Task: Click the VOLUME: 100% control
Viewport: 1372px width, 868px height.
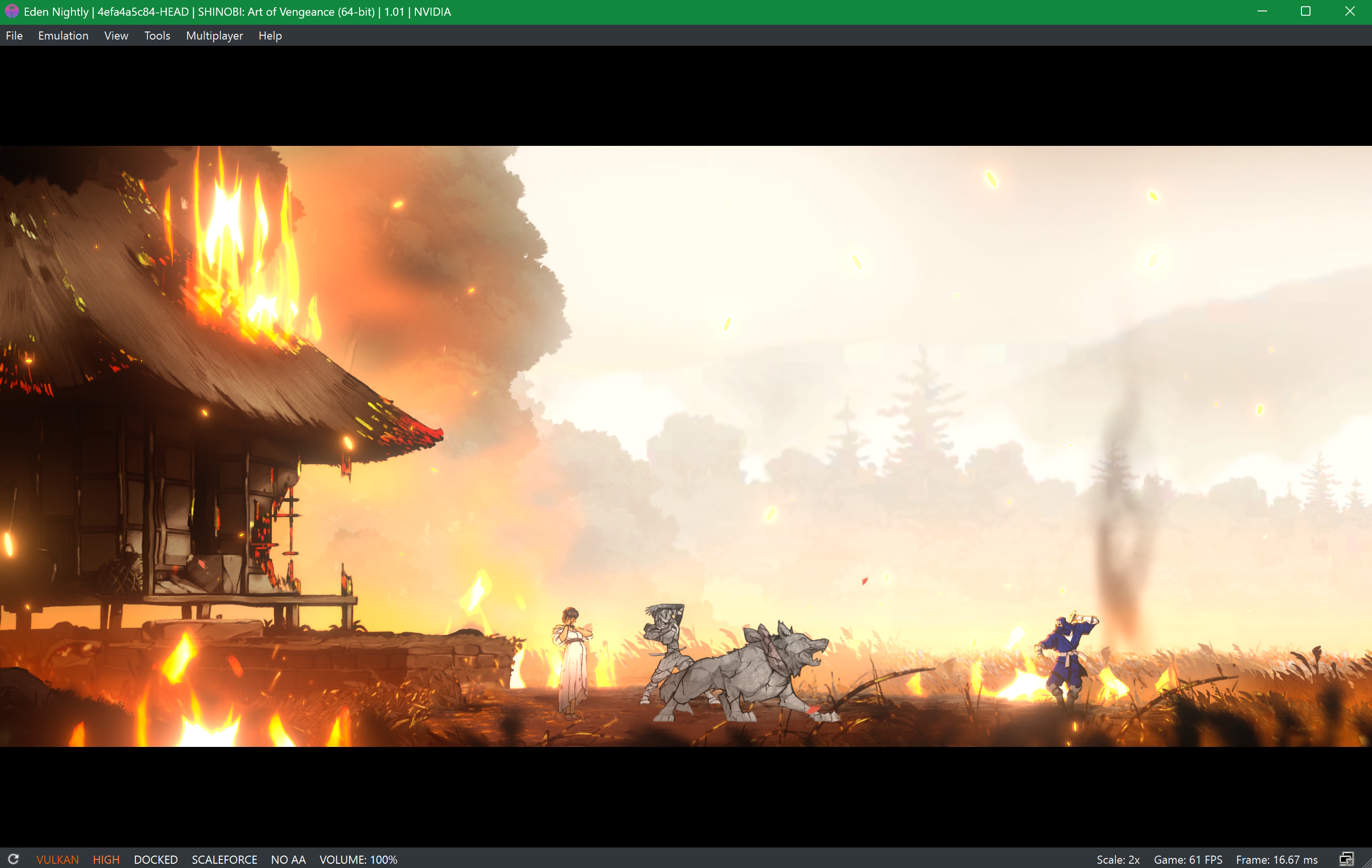Action: tap(359, 859)
